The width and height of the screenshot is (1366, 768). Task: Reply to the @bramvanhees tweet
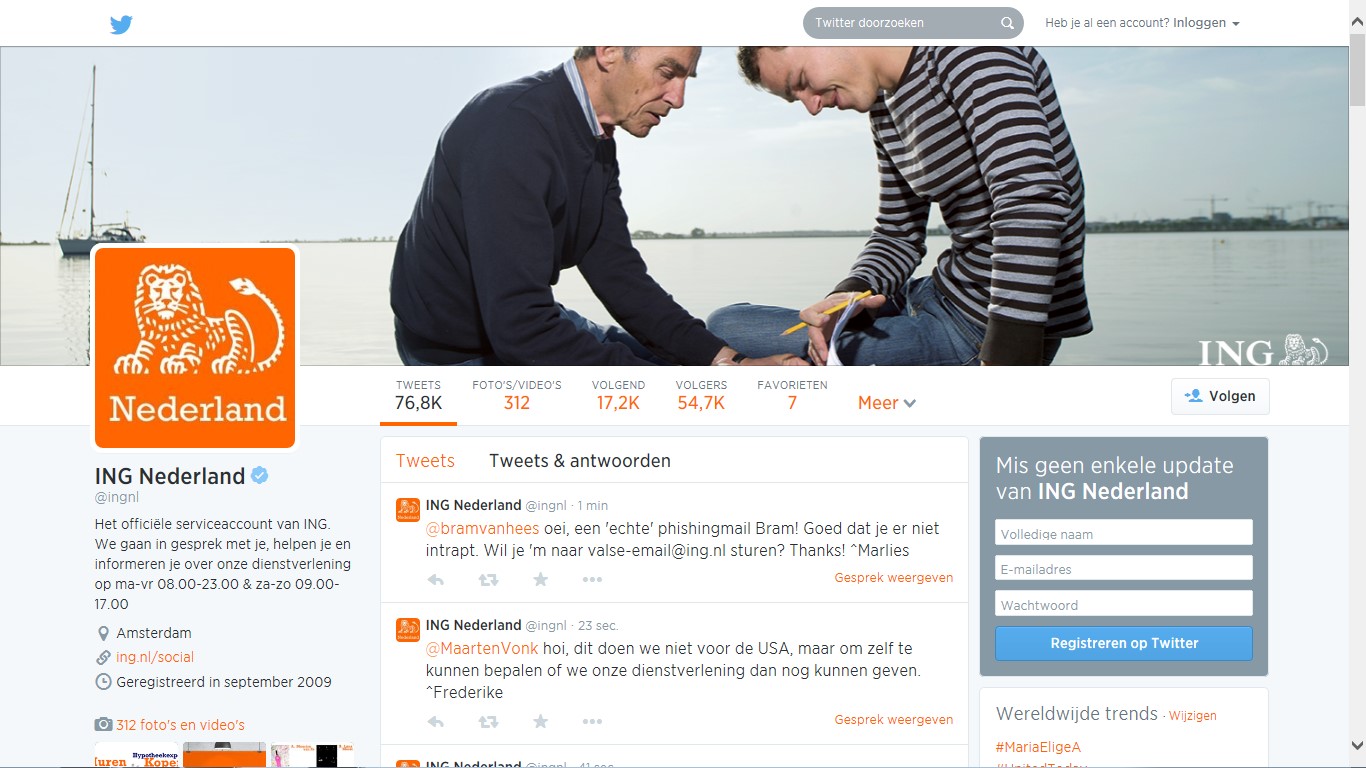coord(435,579)
